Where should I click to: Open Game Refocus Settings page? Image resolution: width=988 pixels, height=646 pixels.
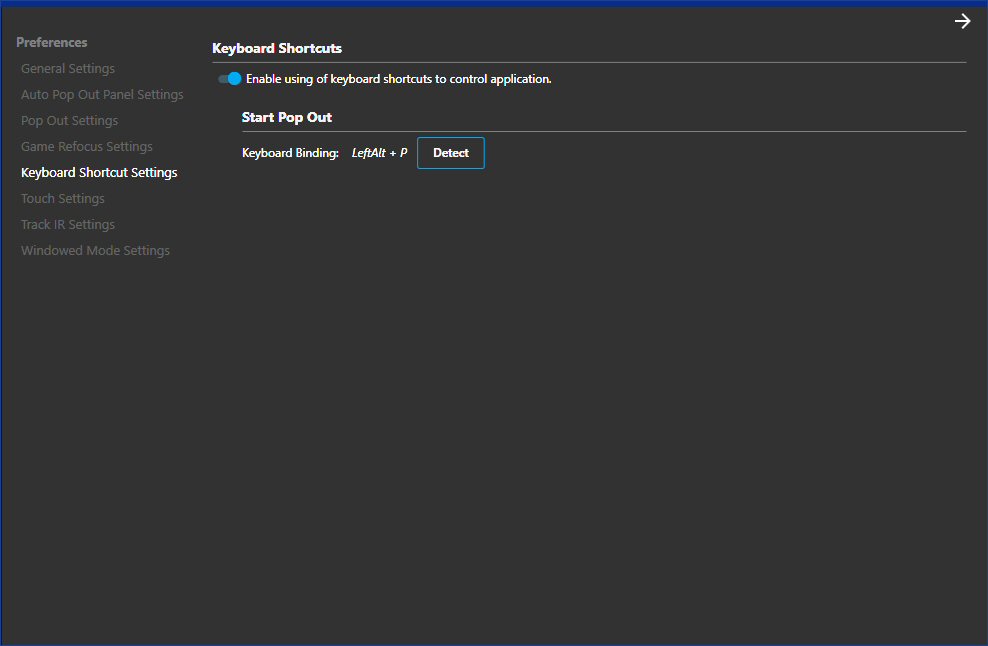point(87,147)
